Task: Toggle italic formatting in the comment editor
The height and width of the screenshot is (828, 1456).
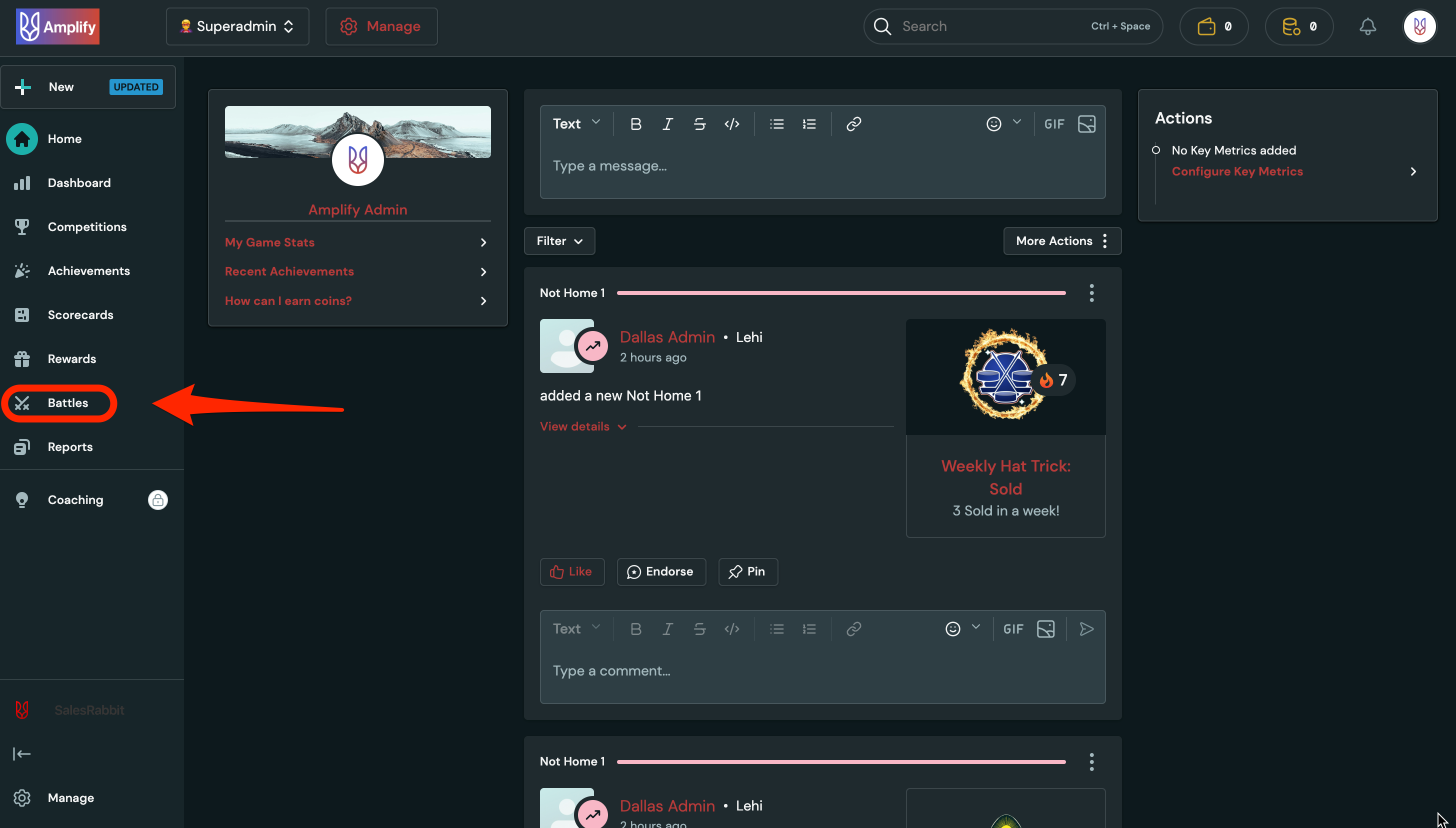Action: [x=667, y=628]
